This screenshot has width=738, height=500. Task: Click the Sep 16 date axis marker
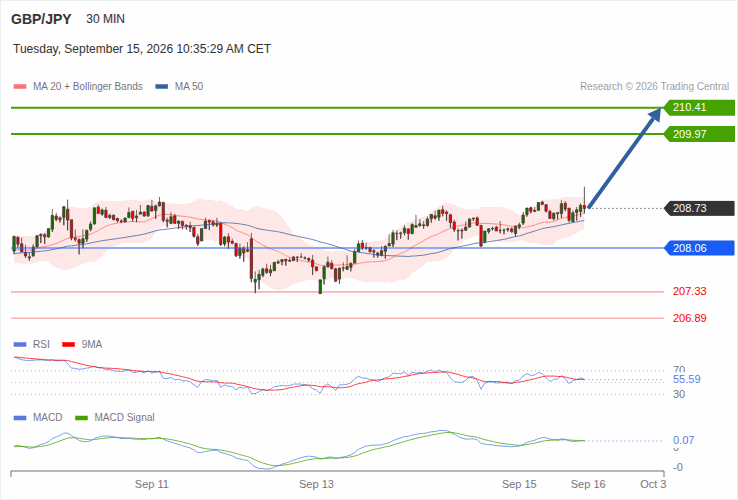[x=588, y=484]
